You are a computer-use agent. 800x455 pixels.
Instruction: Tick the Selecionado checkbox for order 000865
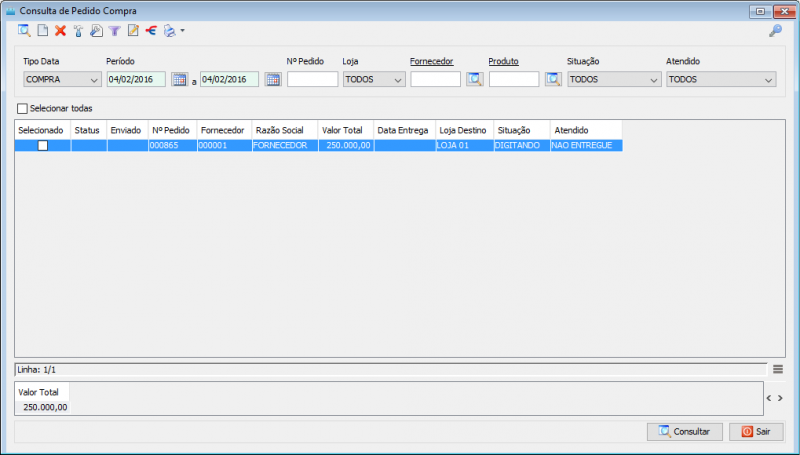point(43,146)
